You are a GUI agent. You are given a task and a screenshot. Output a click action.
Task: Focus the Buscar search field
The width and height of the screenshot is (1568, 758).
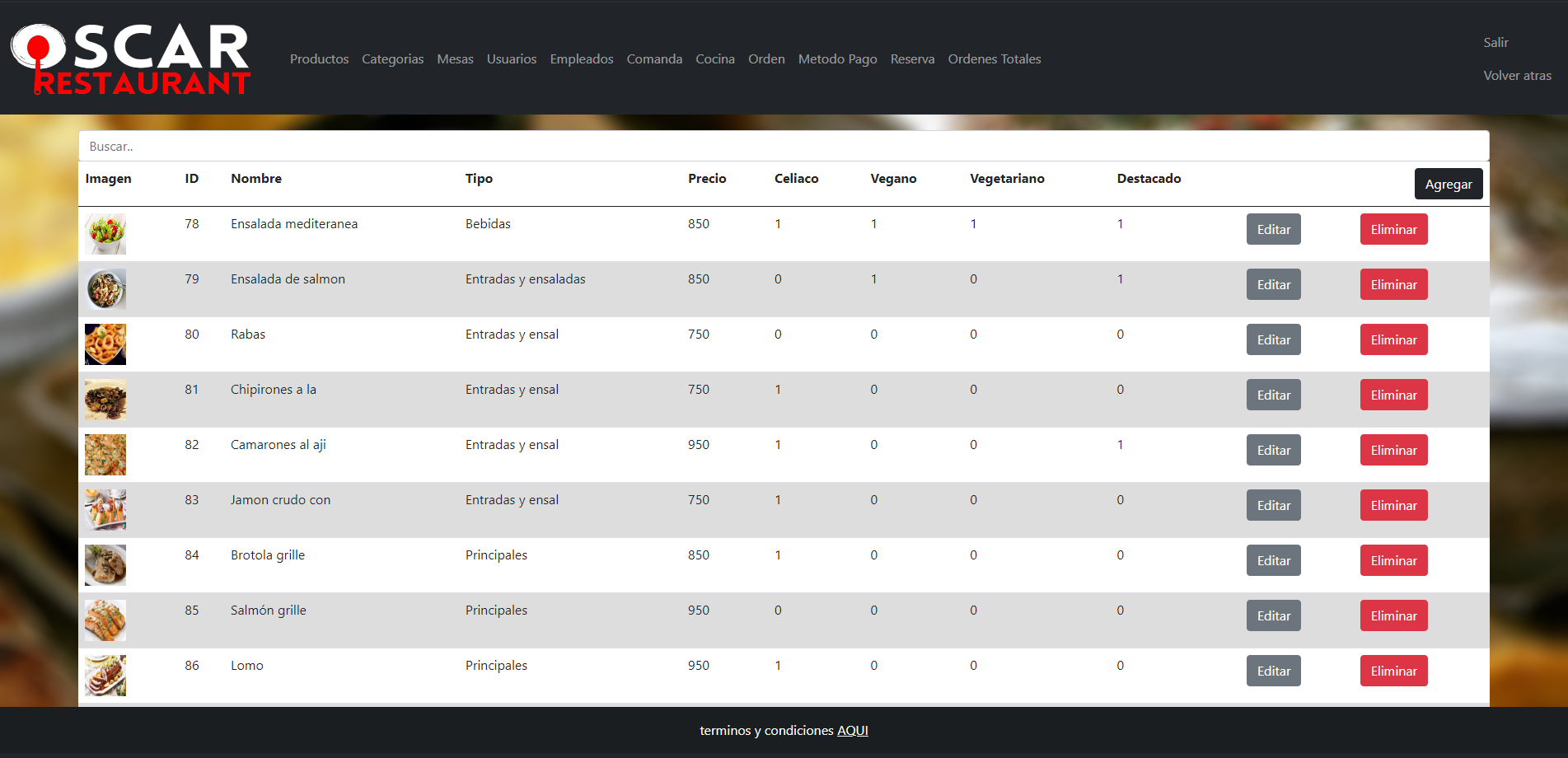tap(784, 146)
